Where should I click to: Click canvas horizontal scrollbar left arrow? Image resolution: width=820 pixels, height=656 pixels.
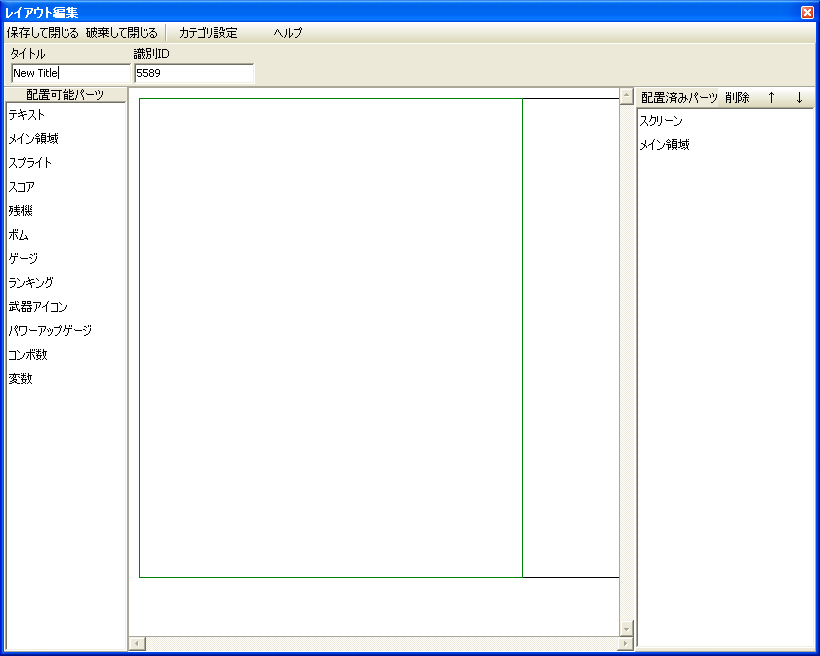point(137,643)
